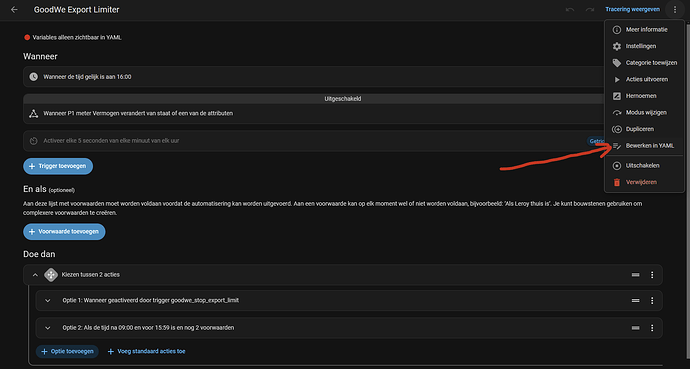Open the three-dot menu of Optie 1
690x369 pixels.
tap(652, 301)
